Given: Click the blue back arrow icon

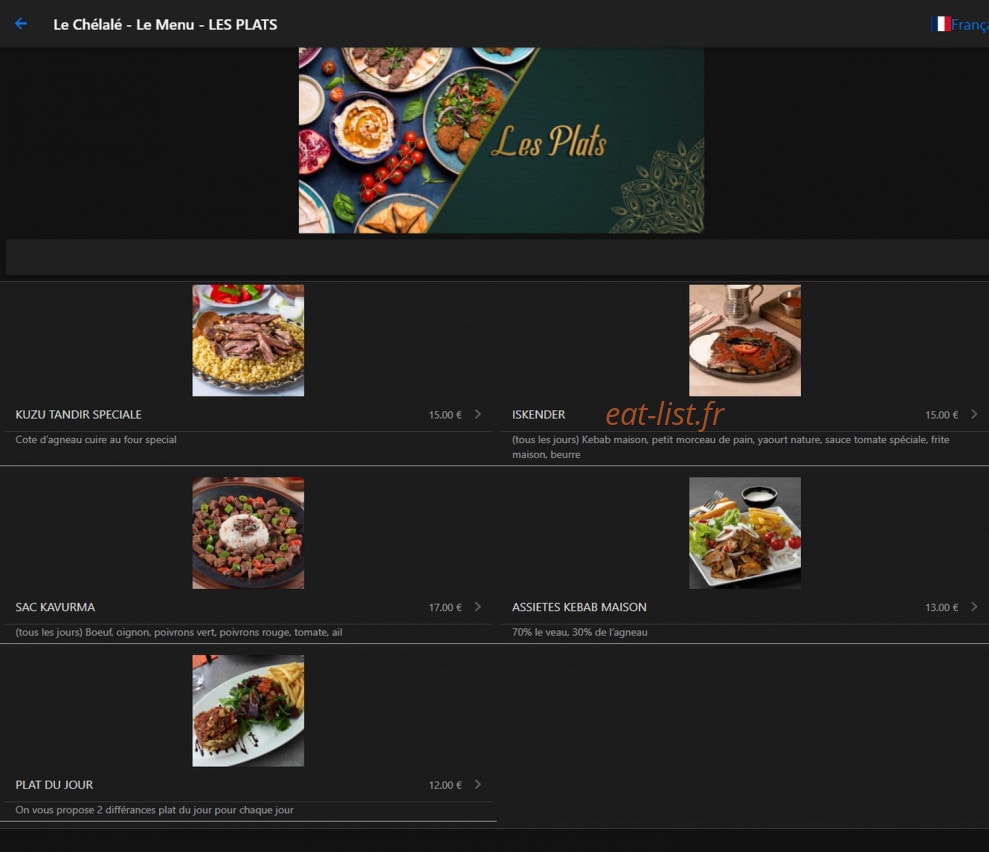Looking at the screenshot, I should tap(21, 24).
